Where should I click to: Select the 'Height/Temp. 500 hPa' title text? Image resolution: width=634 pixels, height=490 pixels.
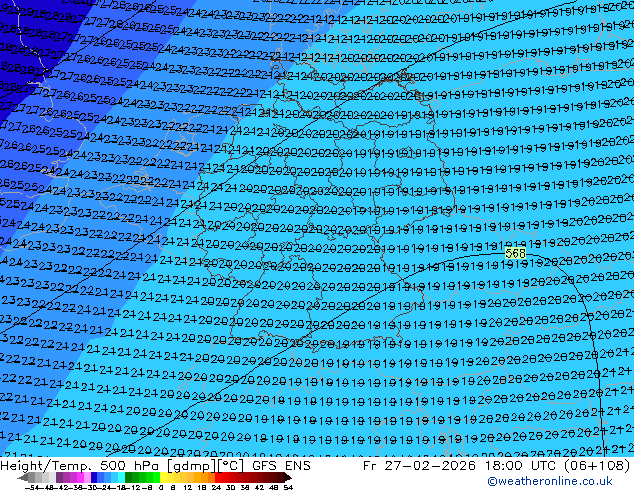tap(80, 466)
